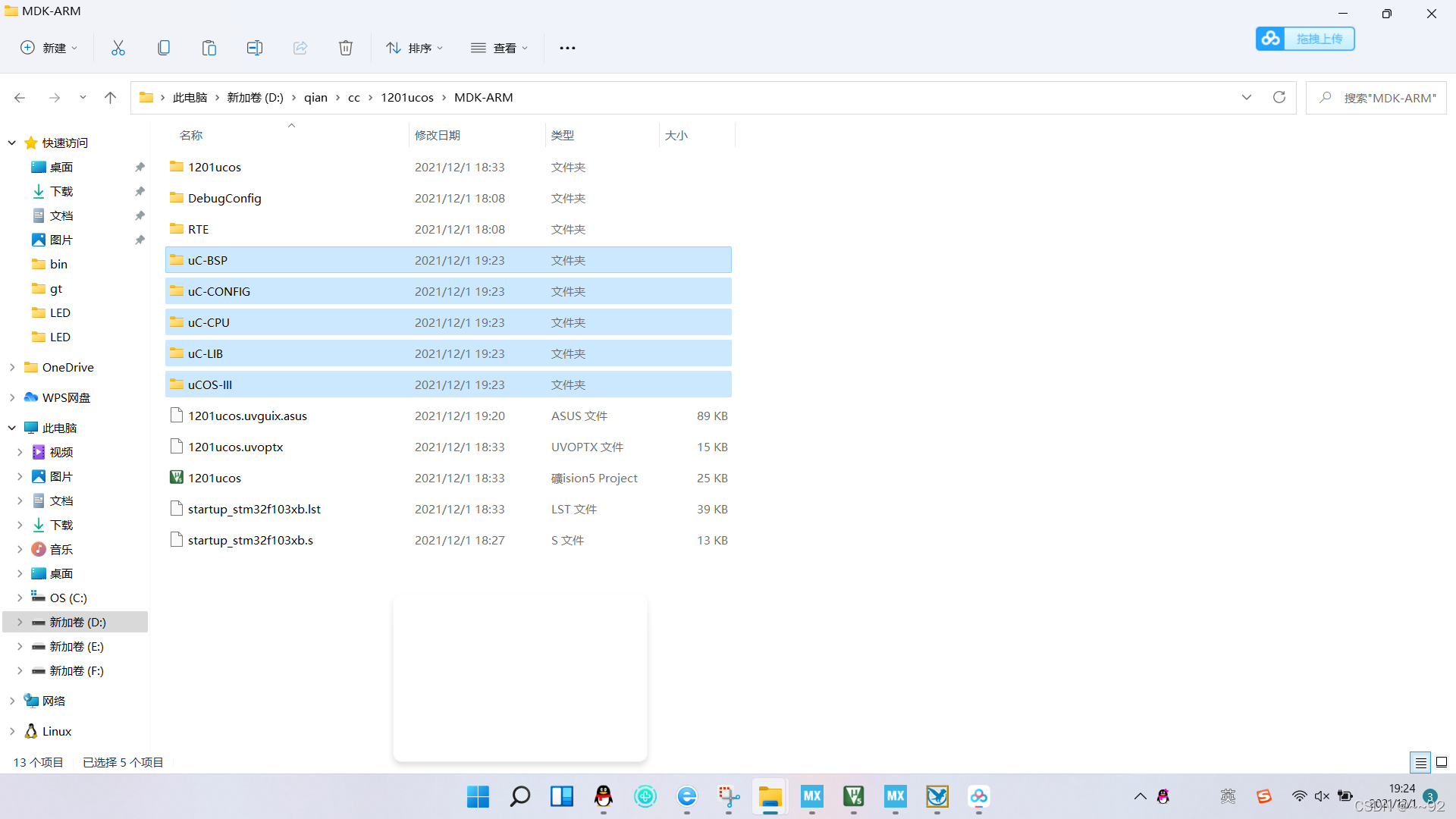
Task: Go up one folder level
Action: pos(110,97)
